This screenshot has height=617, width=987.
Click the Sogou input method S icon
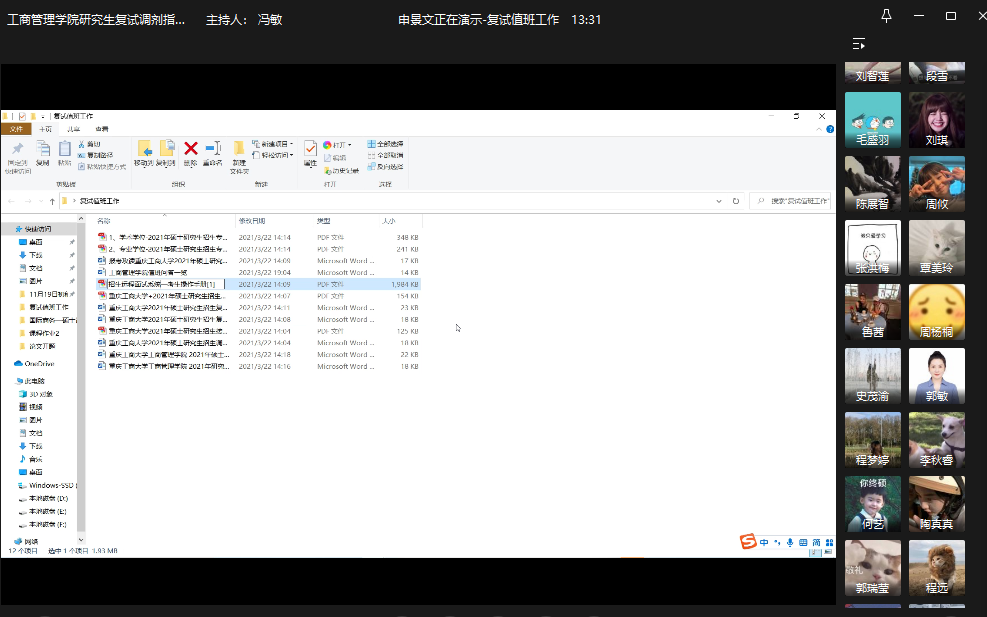point(748,542)
